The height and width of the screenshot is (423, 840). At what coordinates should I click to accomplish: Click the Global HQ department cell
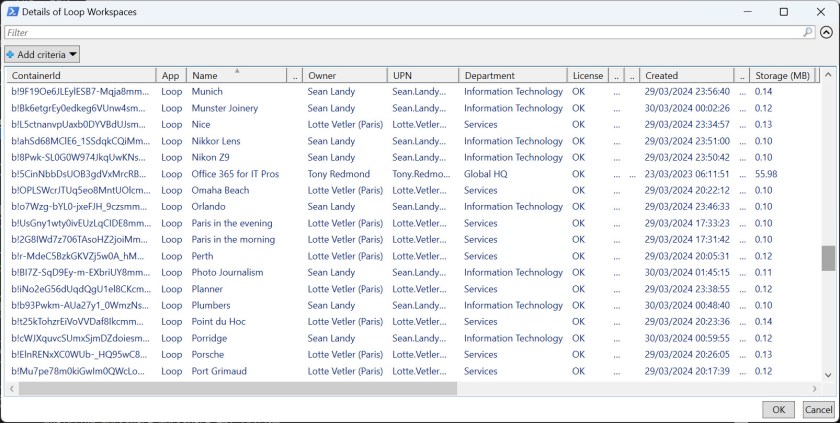point(485,174)
